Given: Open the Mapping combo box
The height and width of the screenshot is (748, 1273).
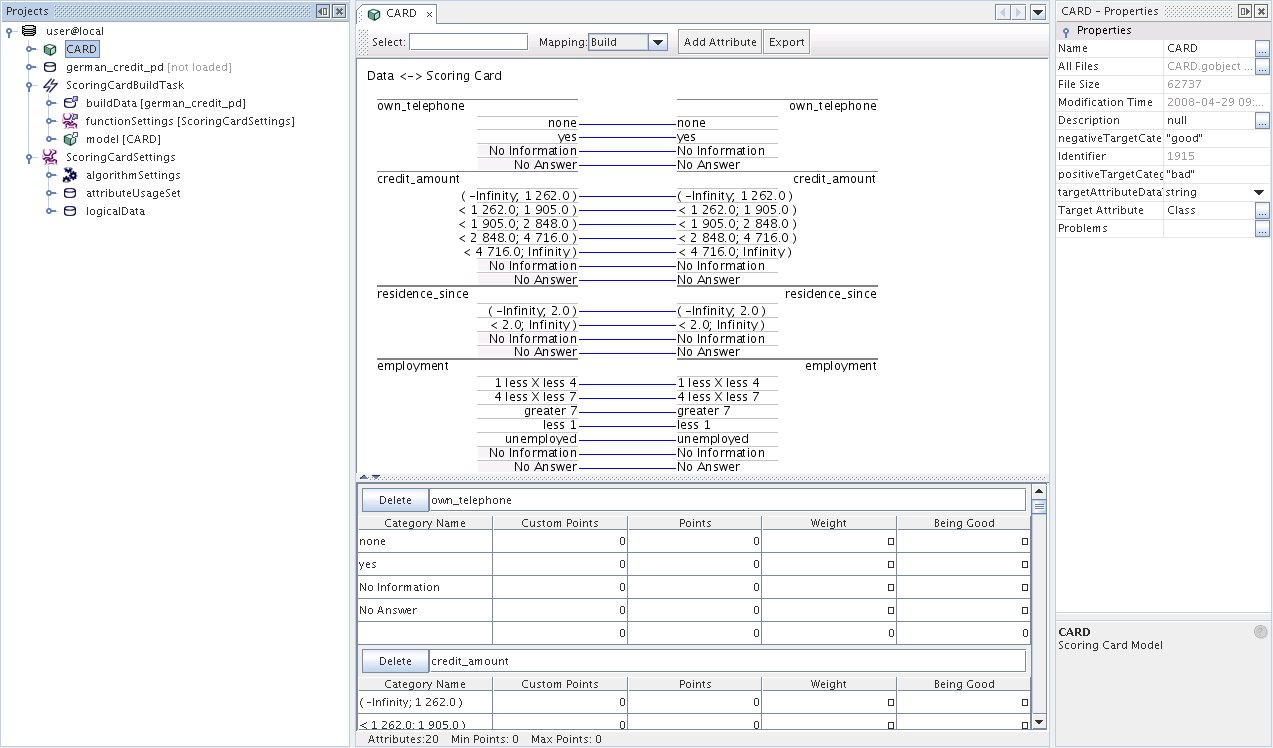Looking at the screenshot, I should coord(657,42).
